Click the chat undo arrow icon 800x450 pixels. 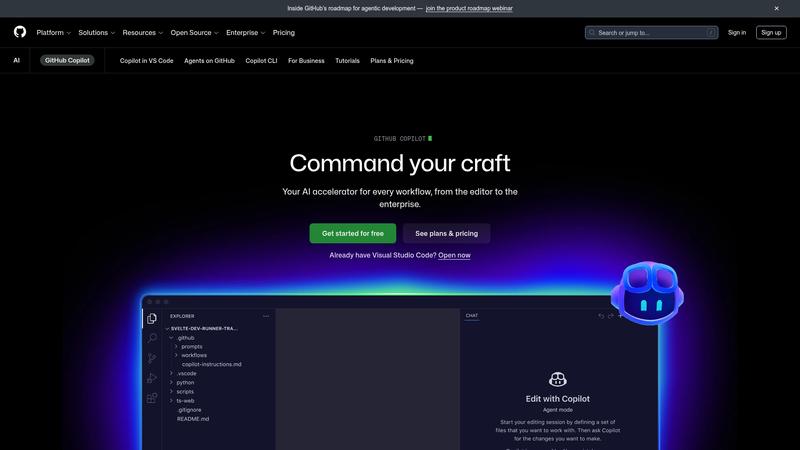pos(601,316)
